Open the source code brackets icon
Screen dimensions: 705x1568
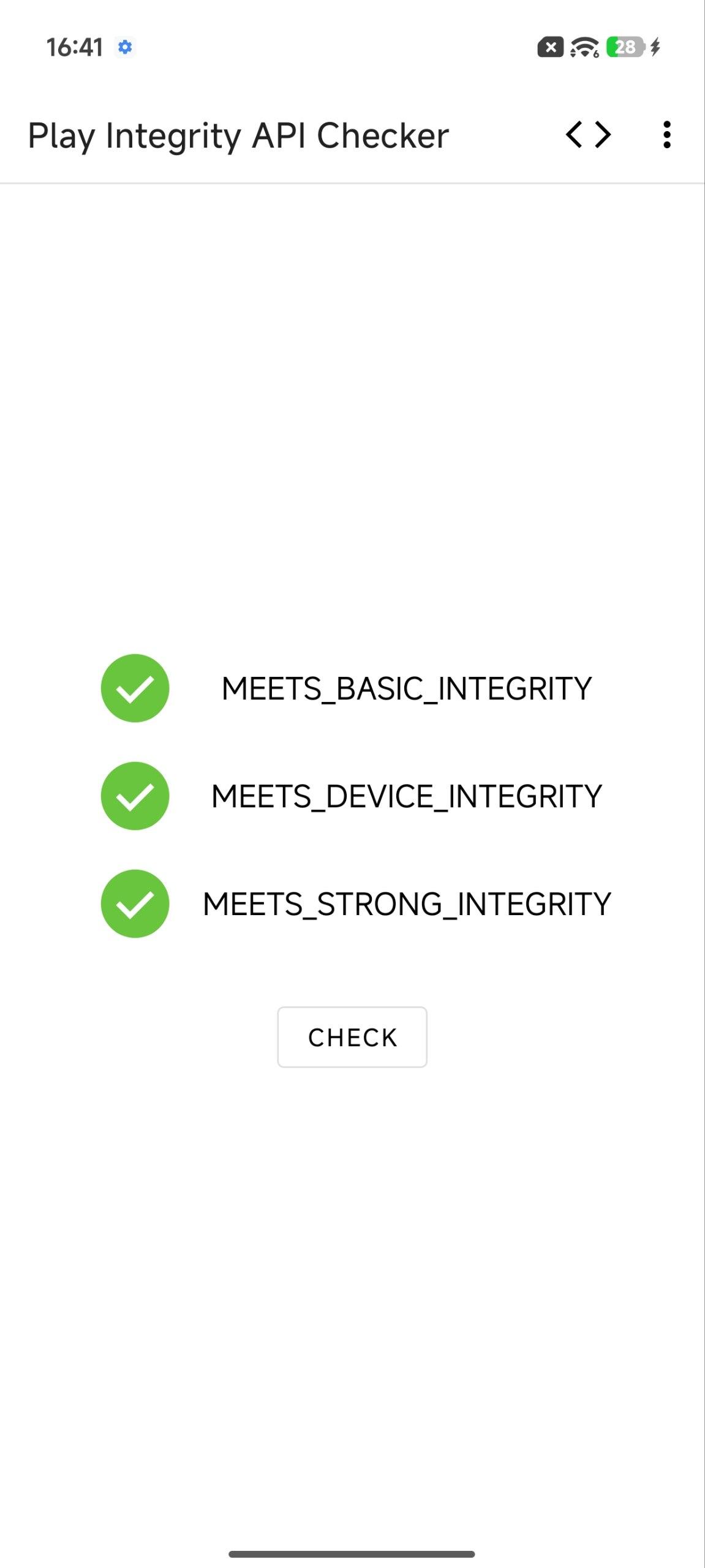[588, 135]
